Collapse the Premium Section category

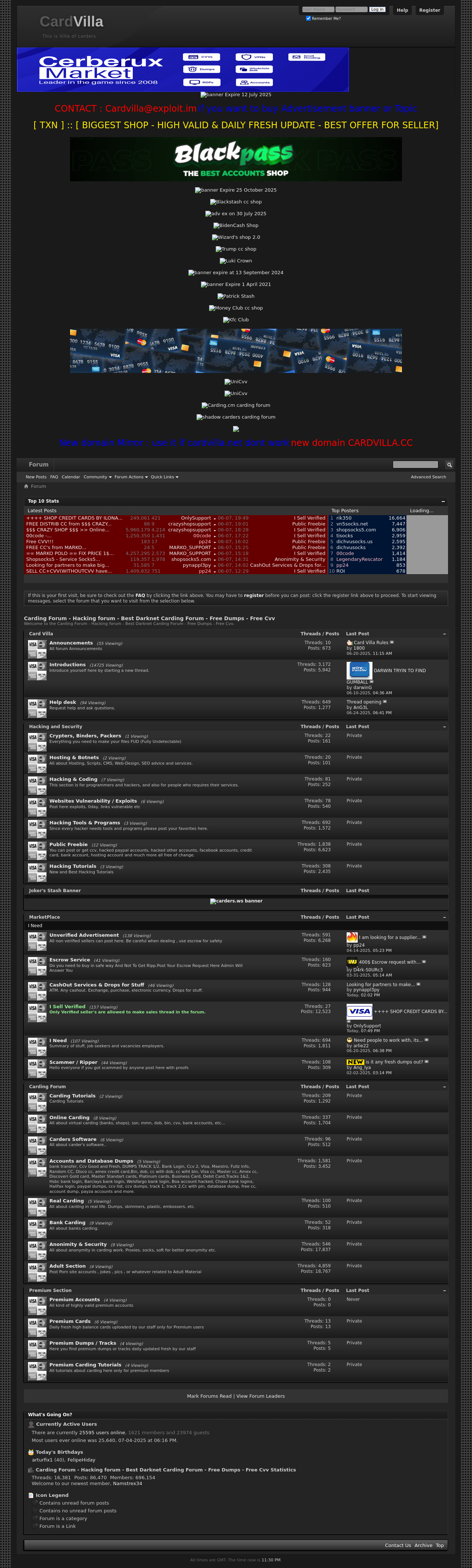(445, 1291)
